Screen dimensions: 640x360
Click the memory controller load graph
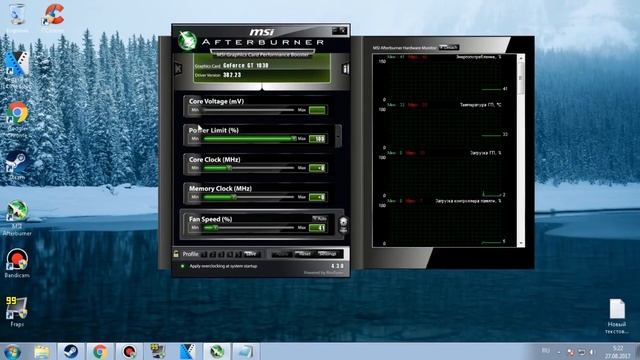(444, 223)
